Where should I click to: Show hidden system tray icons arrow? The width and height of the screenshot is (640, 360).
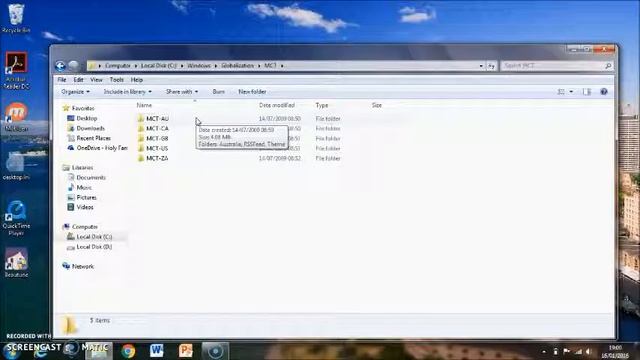coord(544,351)
